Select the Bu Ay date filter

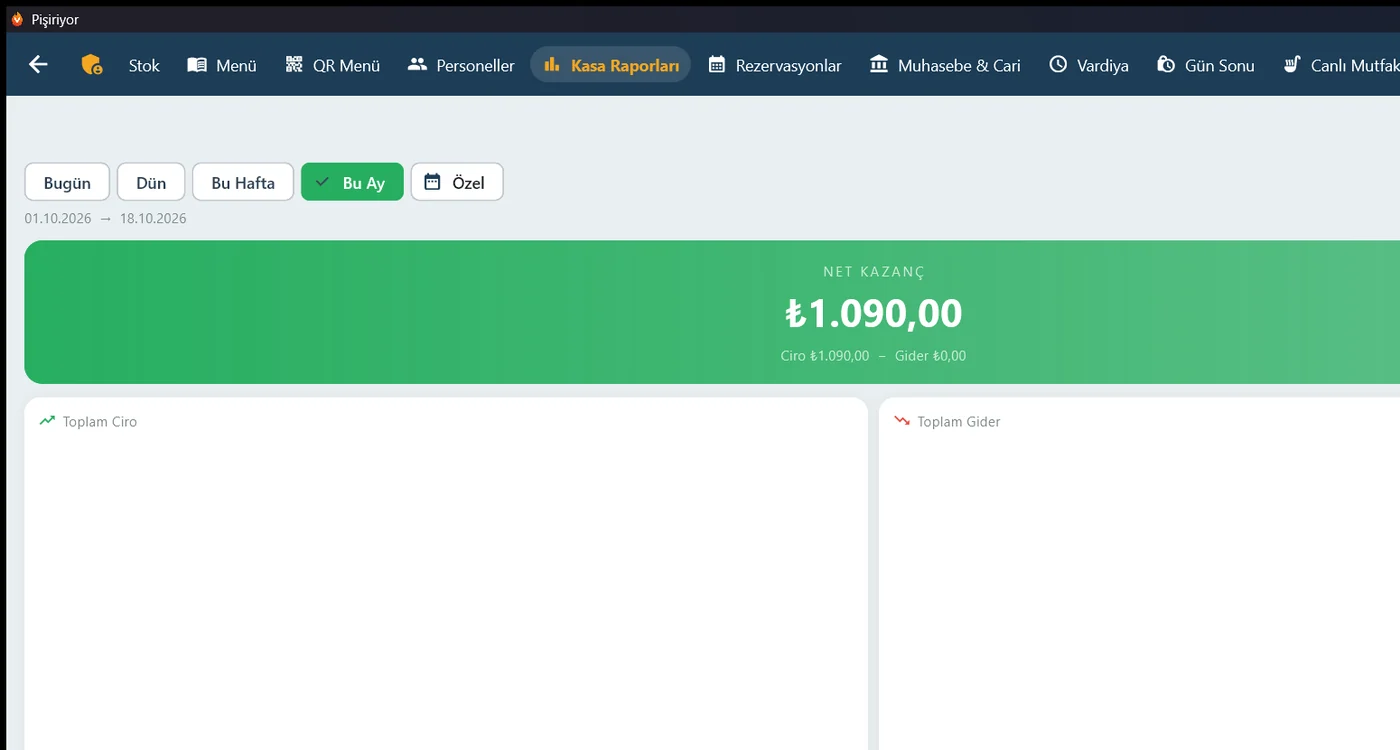[x=352, y=182]
